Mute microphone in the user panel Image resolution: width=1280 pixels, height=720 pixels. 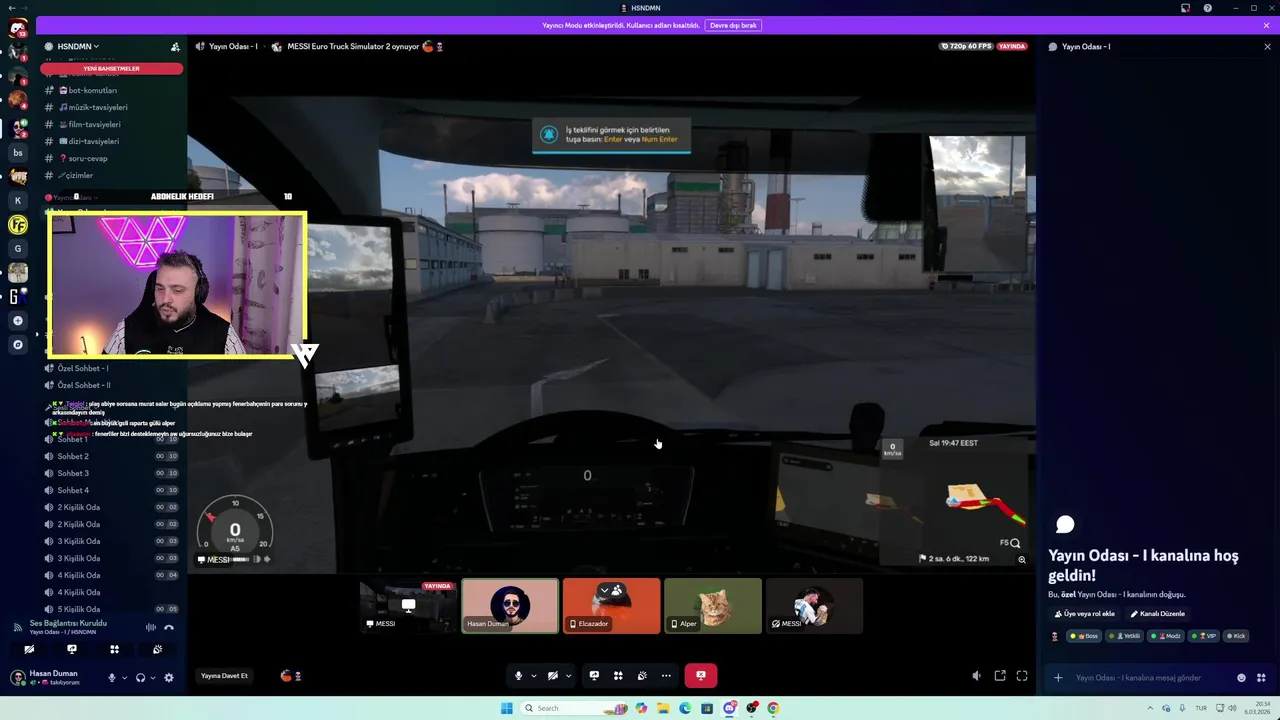pos(112,677)
